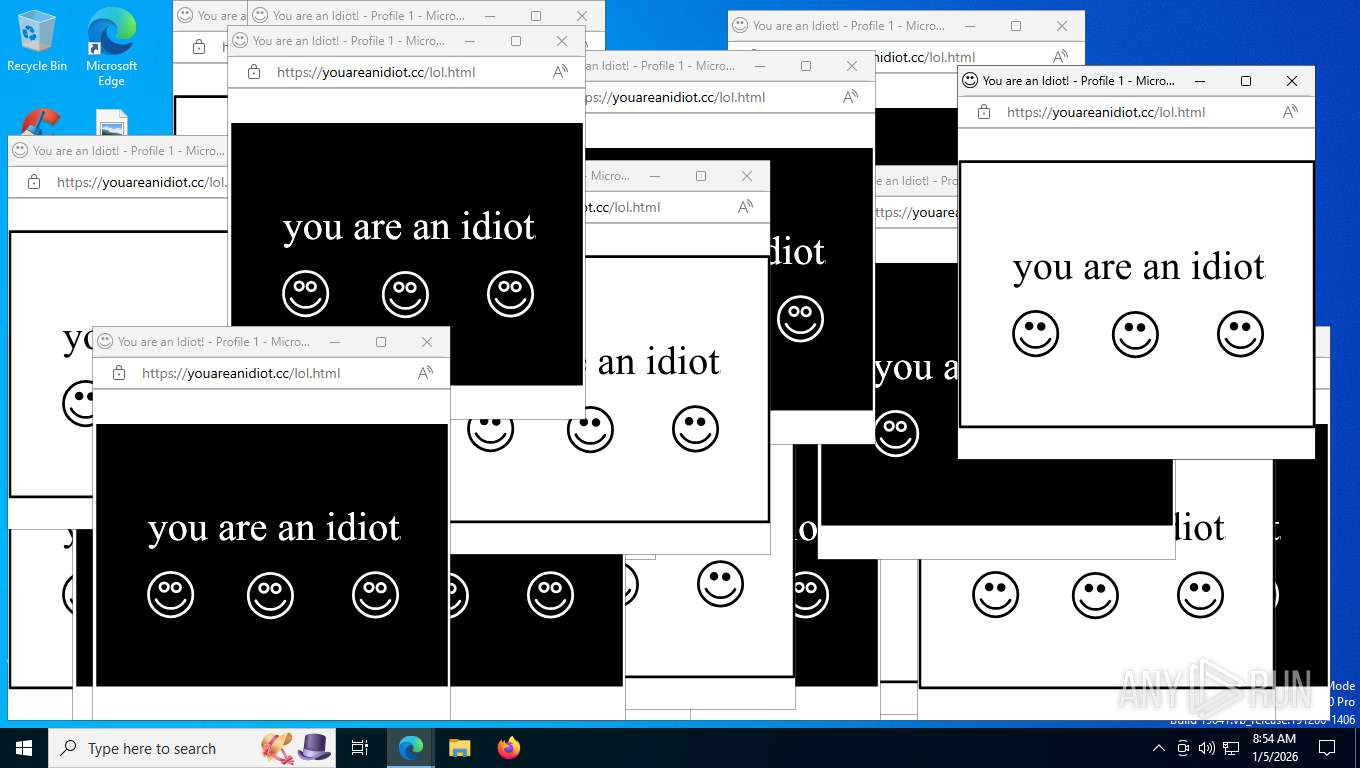The image size is (1360, 768).
Task: Open the notification center
Action: click(1327, 748)
